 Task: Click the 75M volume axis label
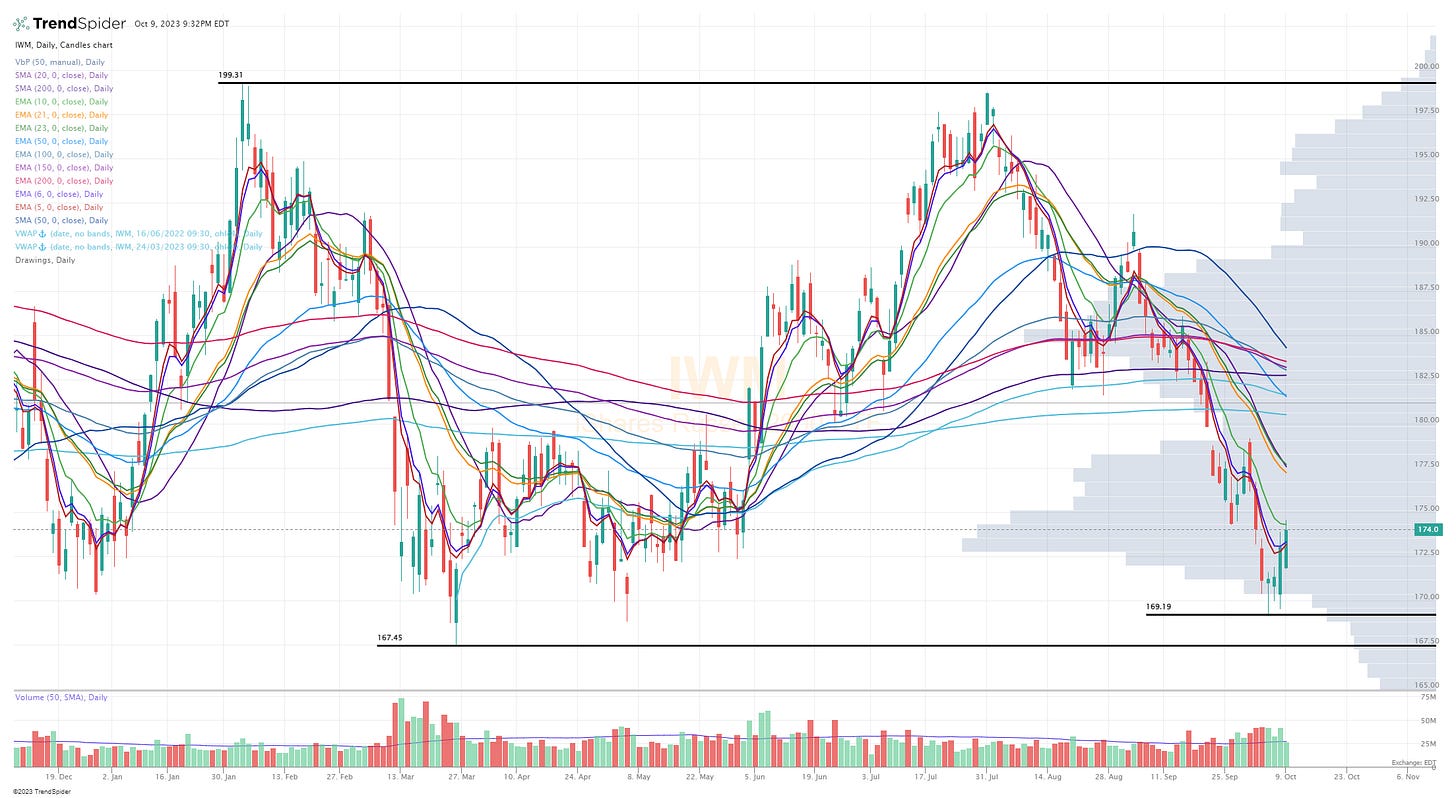(1428, 696)
